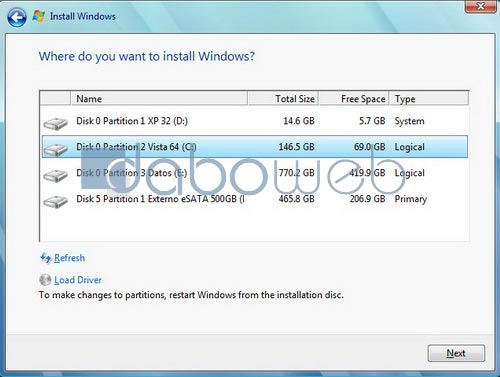Click the drive icon for XP 32 (D:)
Viewport: 500px width, 377px height.
56,123
